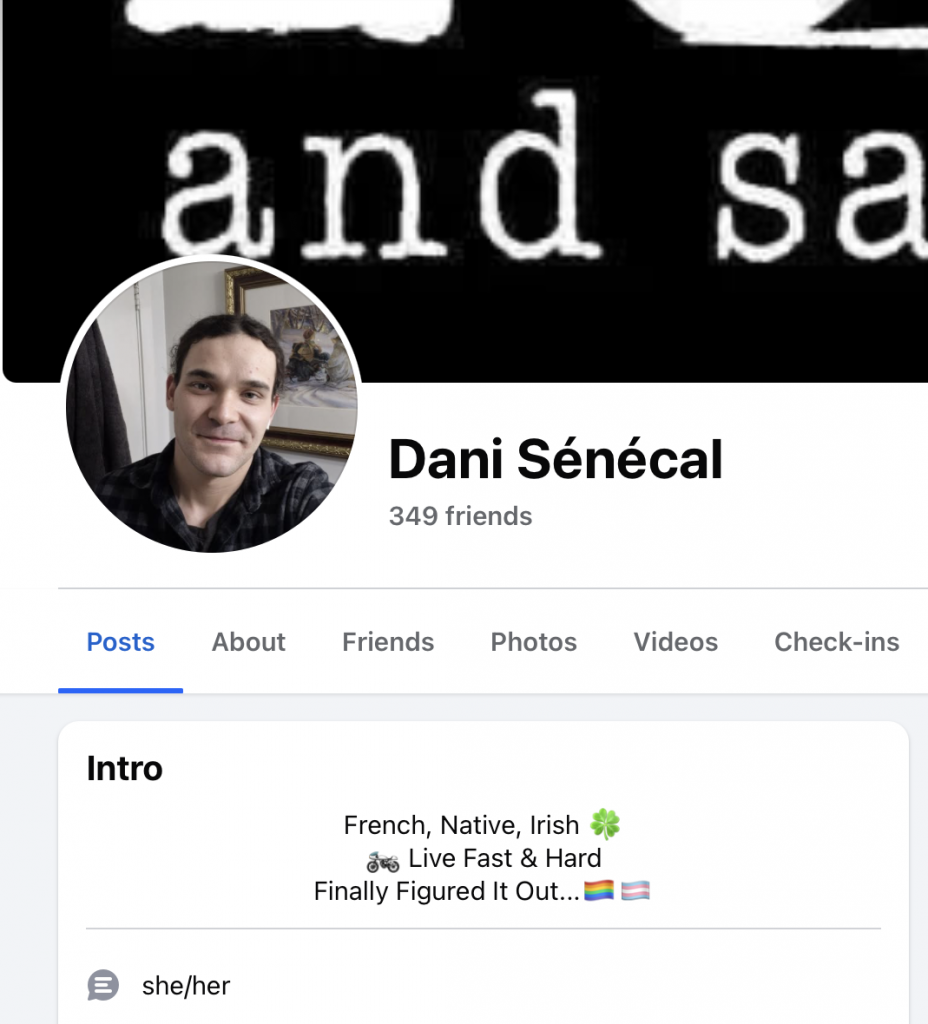Open the 349 friends link
928x1024 pixels.
460,516
